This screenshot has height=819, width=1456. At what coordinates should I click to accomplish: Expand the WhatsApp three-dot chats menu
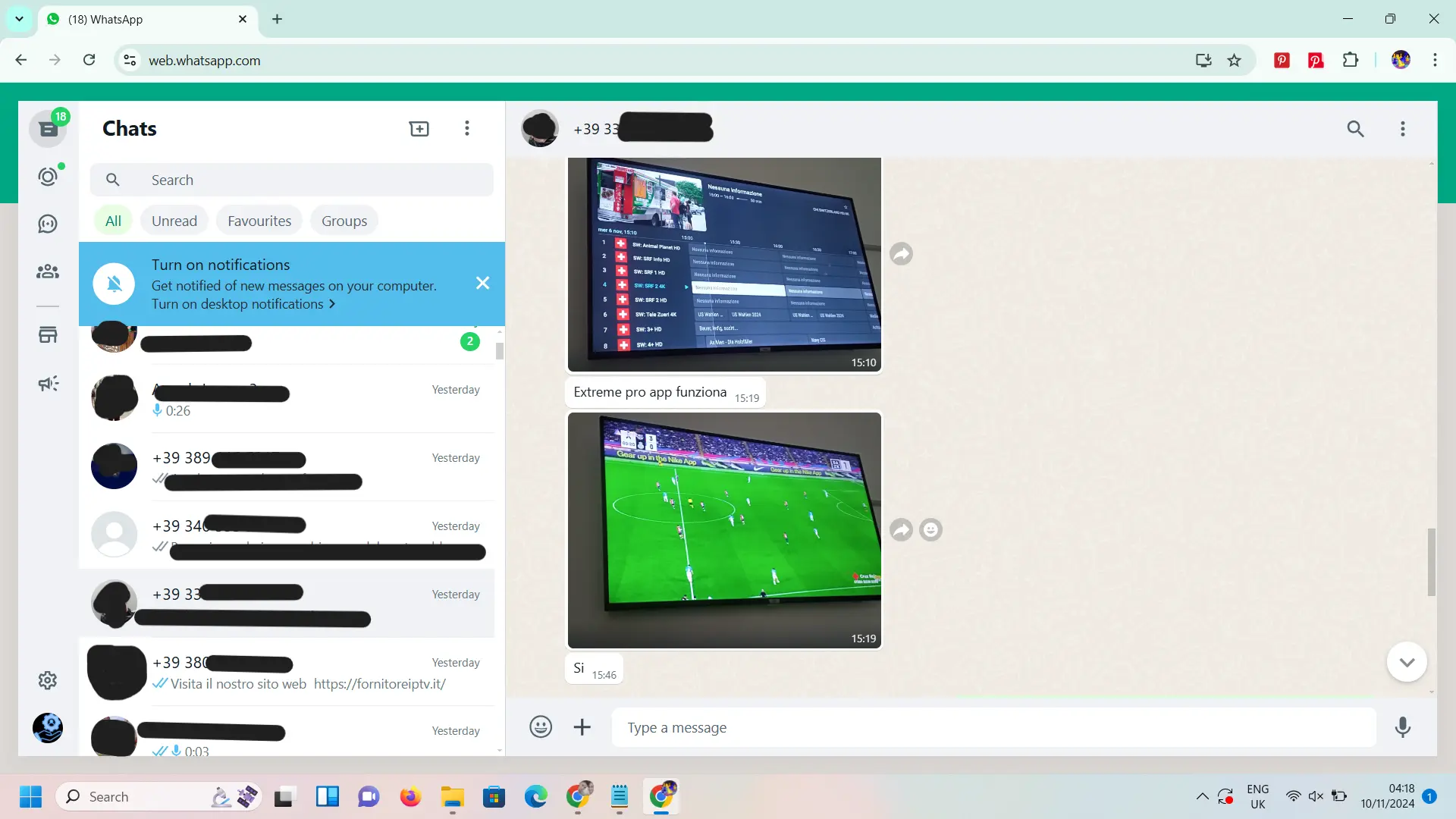[467, 128]
